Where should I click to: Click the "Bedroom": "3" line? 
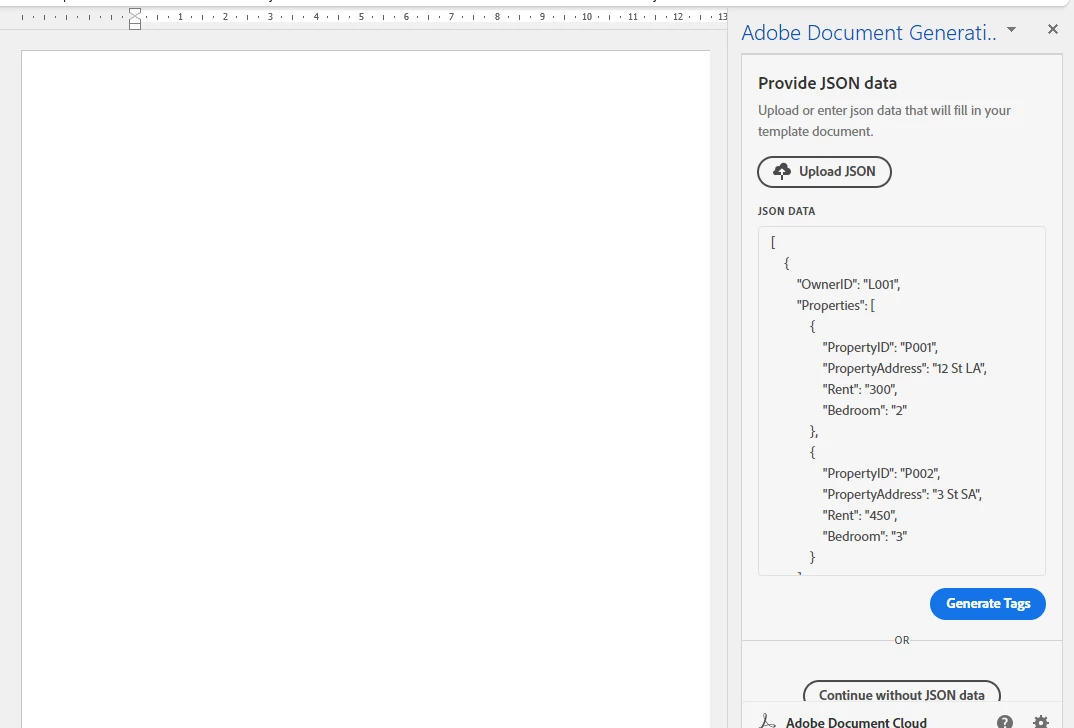(864, 536)
